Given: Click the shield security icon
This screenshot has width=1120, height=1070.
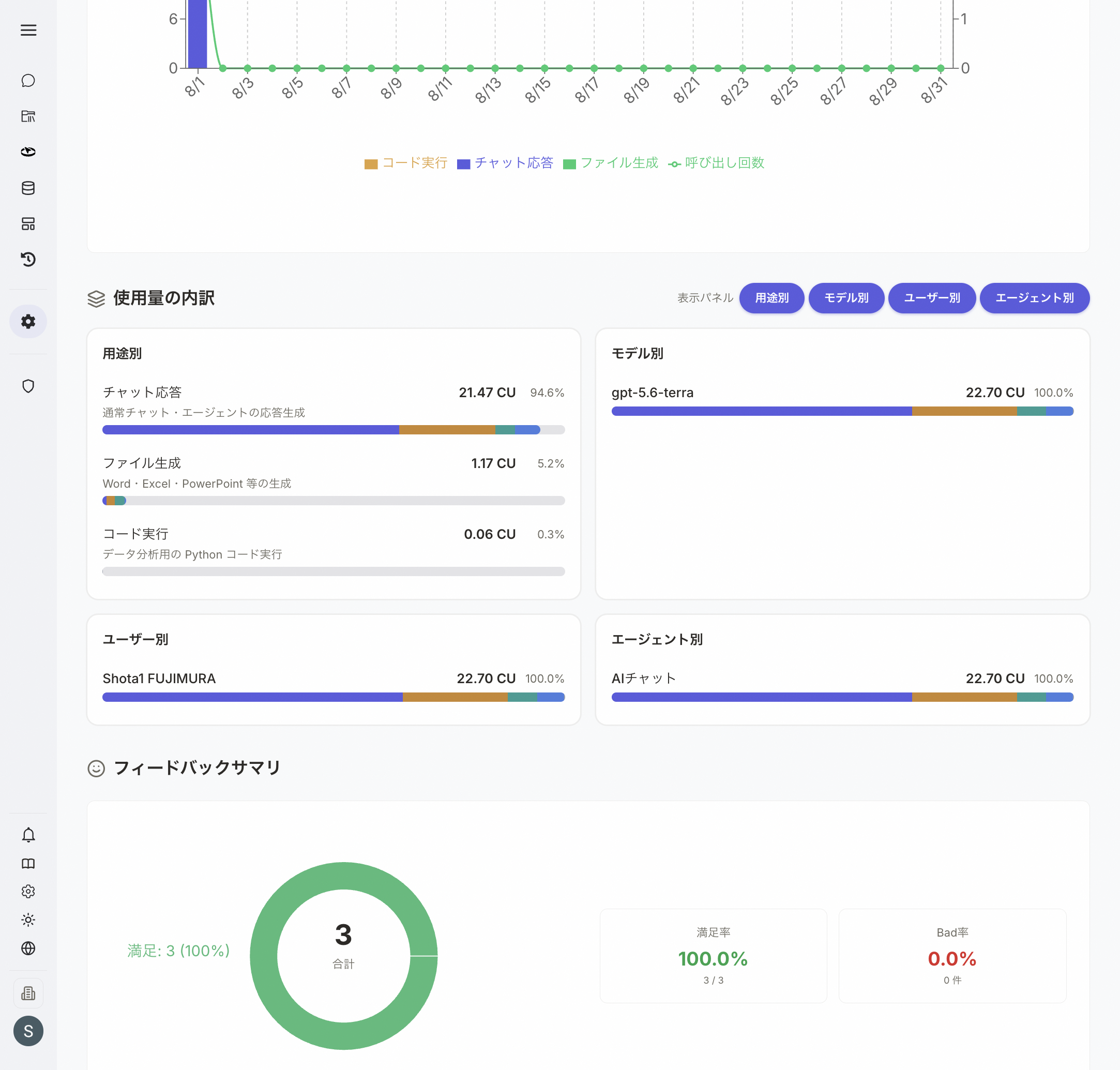Looking at the screenshot, I should (x=28, y=386).
